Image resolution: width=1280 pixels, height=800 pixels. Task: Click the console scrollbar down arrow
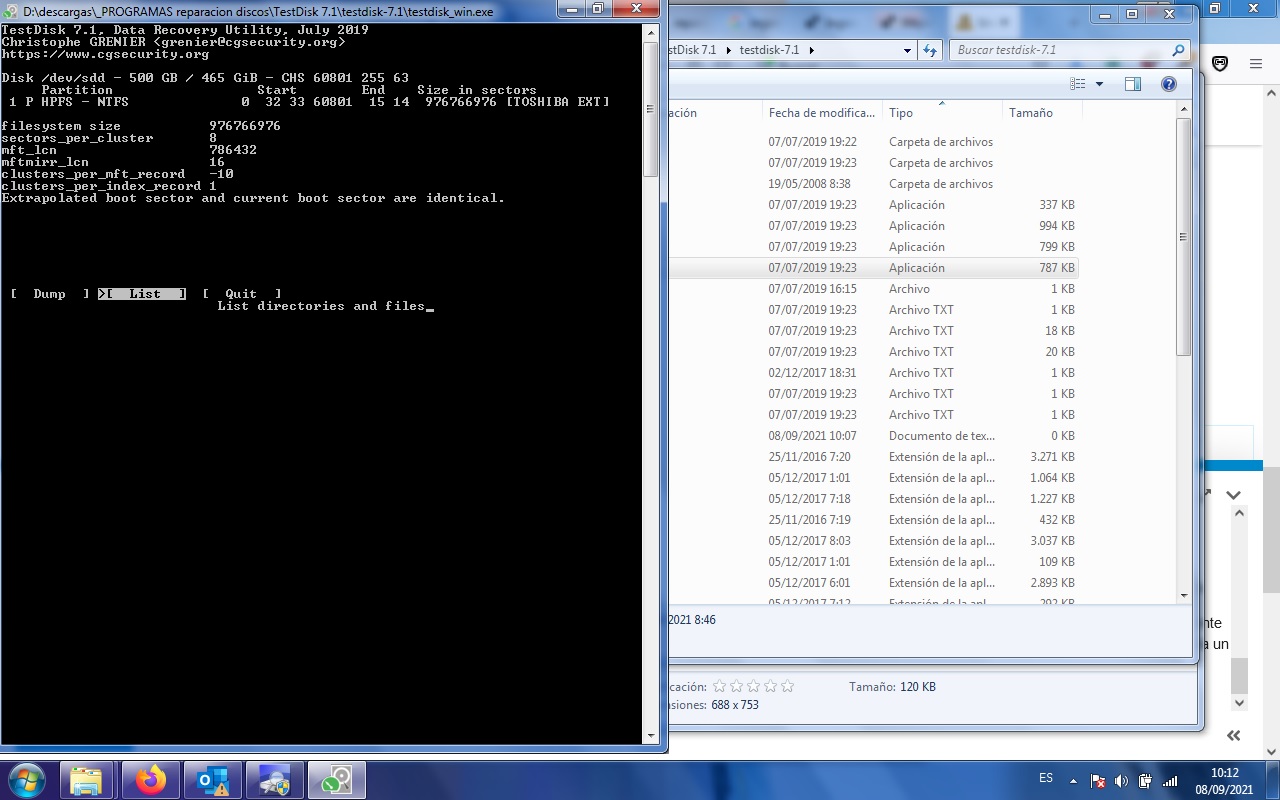click(x=651, y=736)
